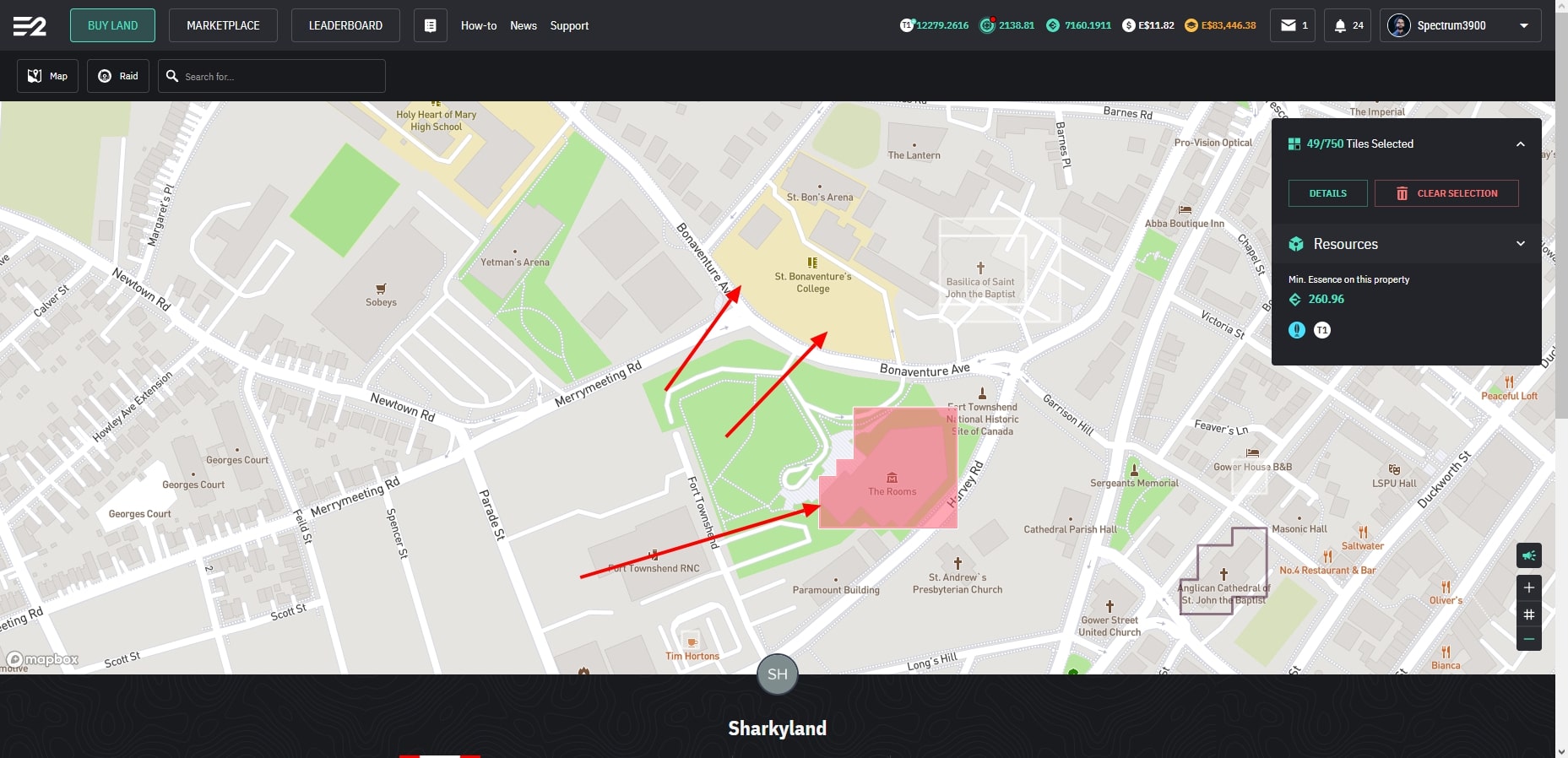The height and width of the screenshot is (758, 1568).
Task: Click '49/750 Tiles Selected' text
Action: coord(1359,144)
